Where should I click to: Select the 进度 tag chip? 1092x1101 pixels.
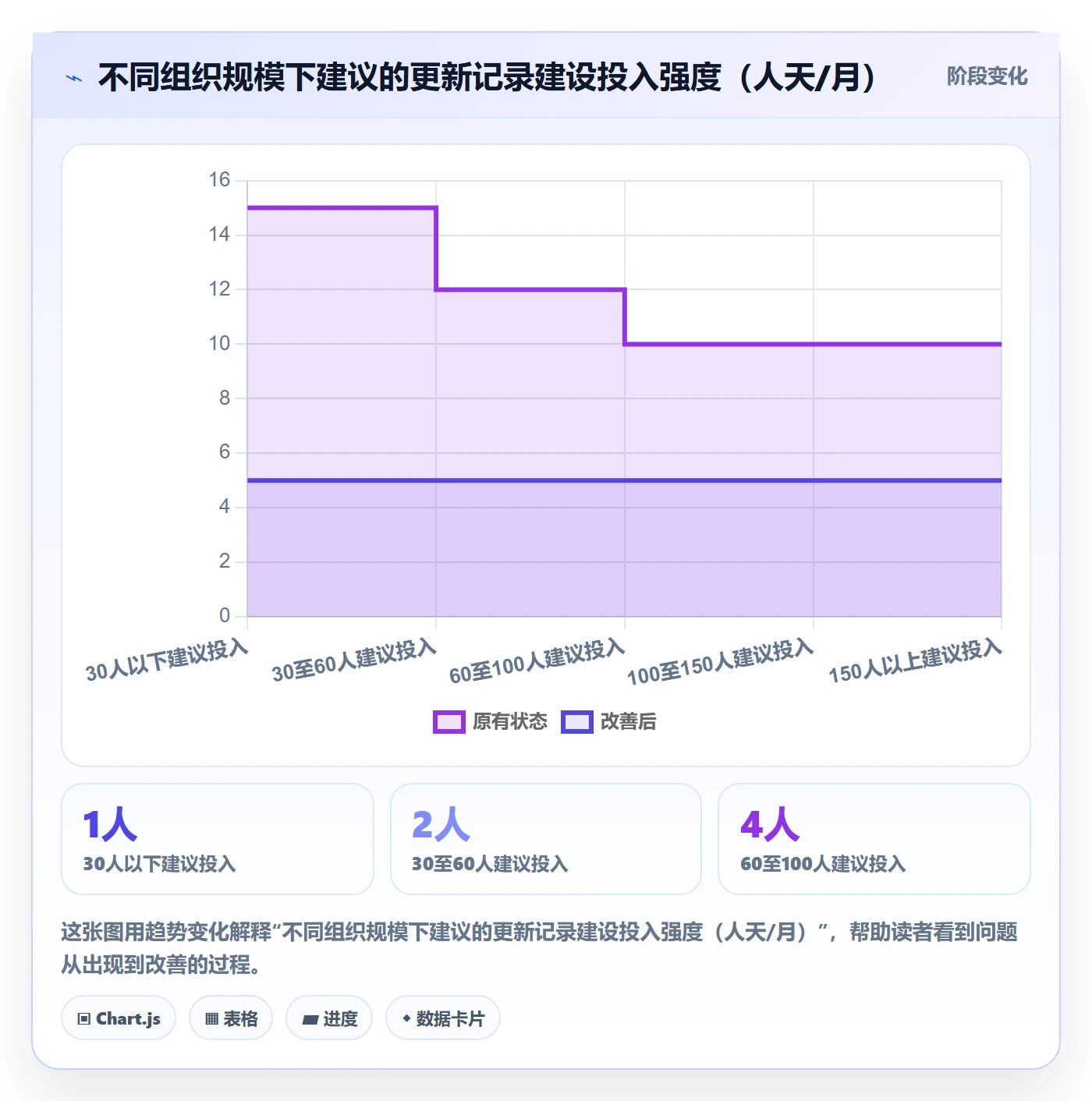pos(329,1018)
